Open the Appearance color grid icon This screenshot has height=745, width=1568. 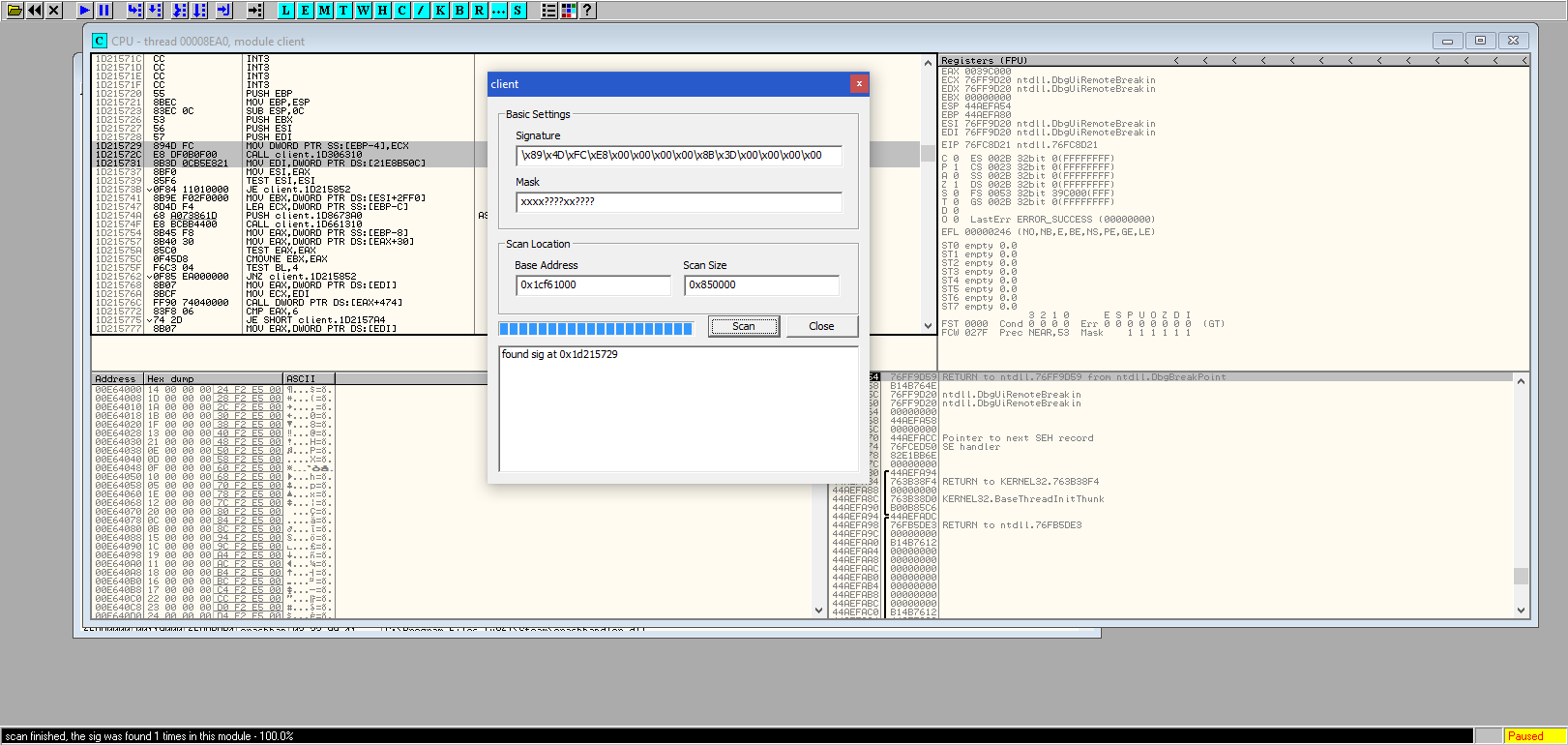click(x=569, y=11)
